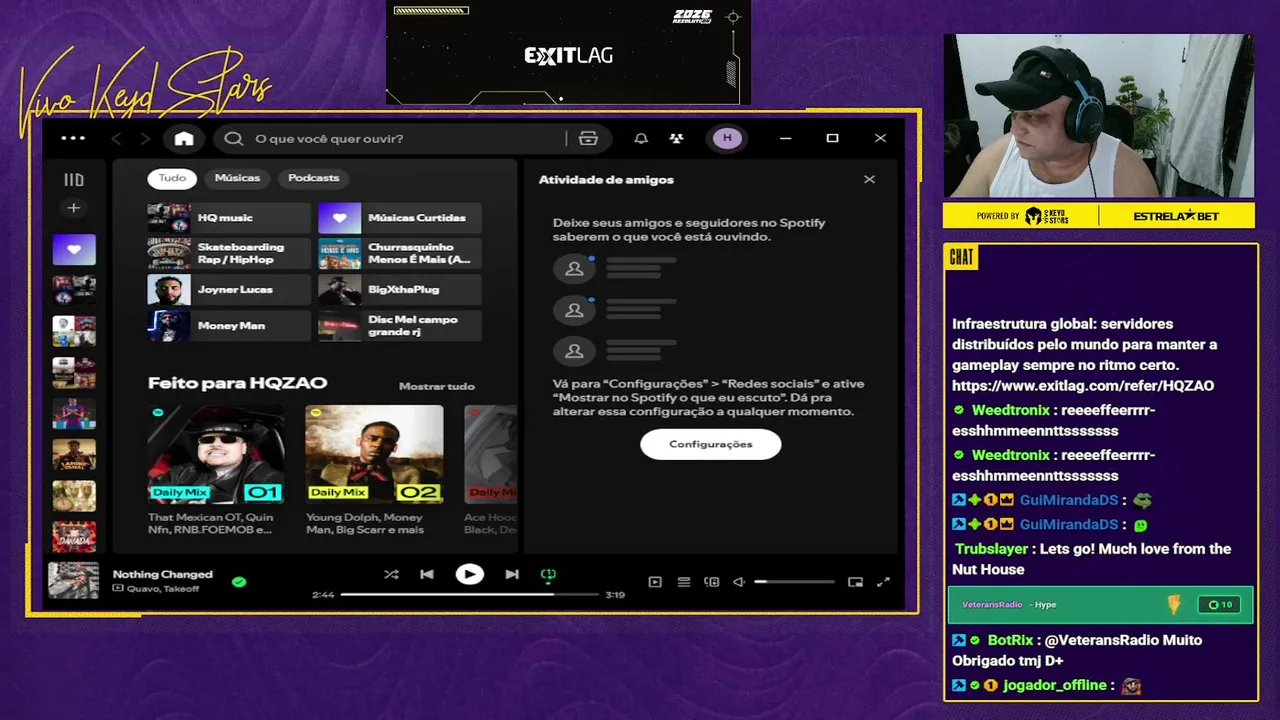
Task: Open the notifications bell
Action: [x=641, y=138]
